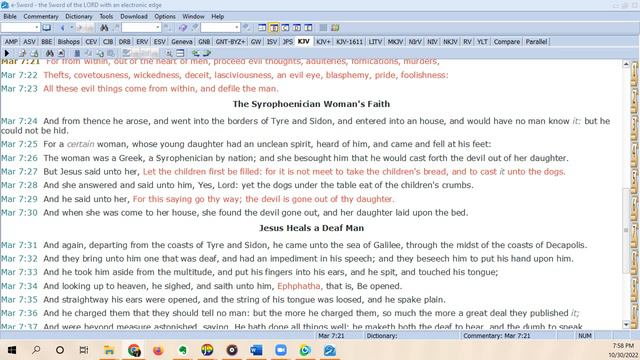640x360 pixels.
Task: Switch to the ASV Bible tab
Action: (x=29, y=42)
